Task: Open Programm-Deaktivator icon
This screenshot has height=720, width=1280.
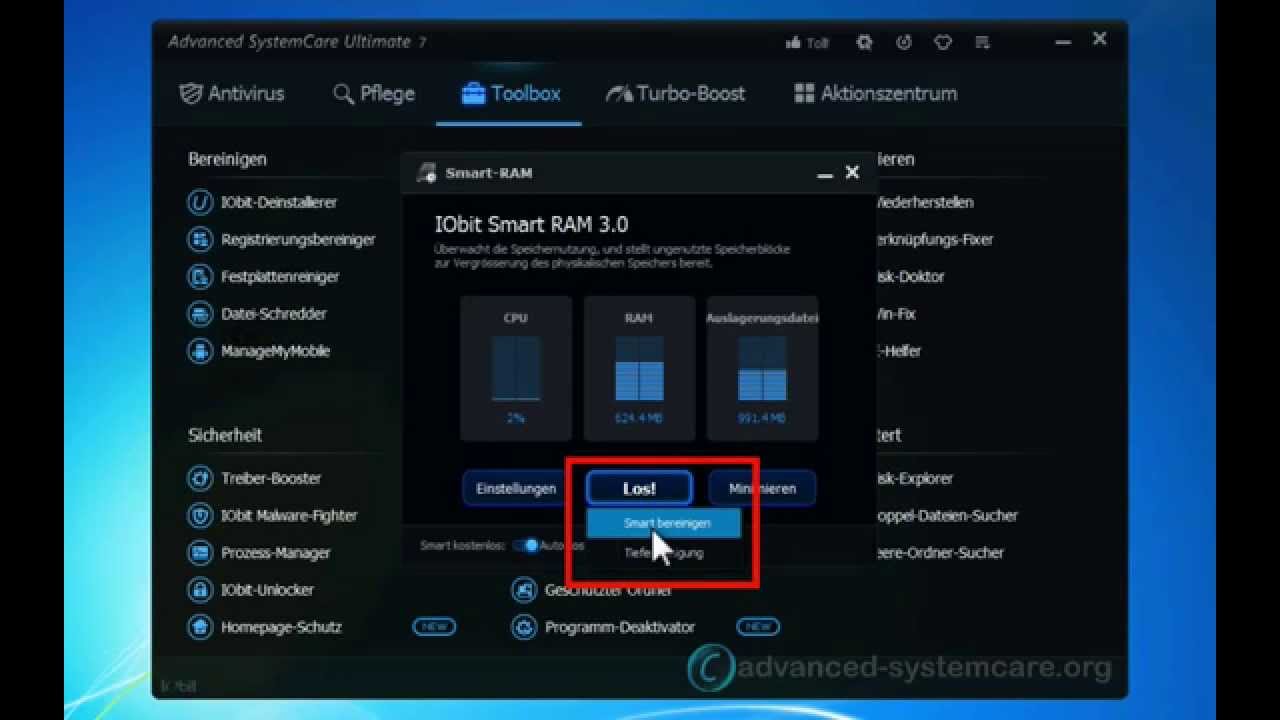Action: (x=524, y=627)
